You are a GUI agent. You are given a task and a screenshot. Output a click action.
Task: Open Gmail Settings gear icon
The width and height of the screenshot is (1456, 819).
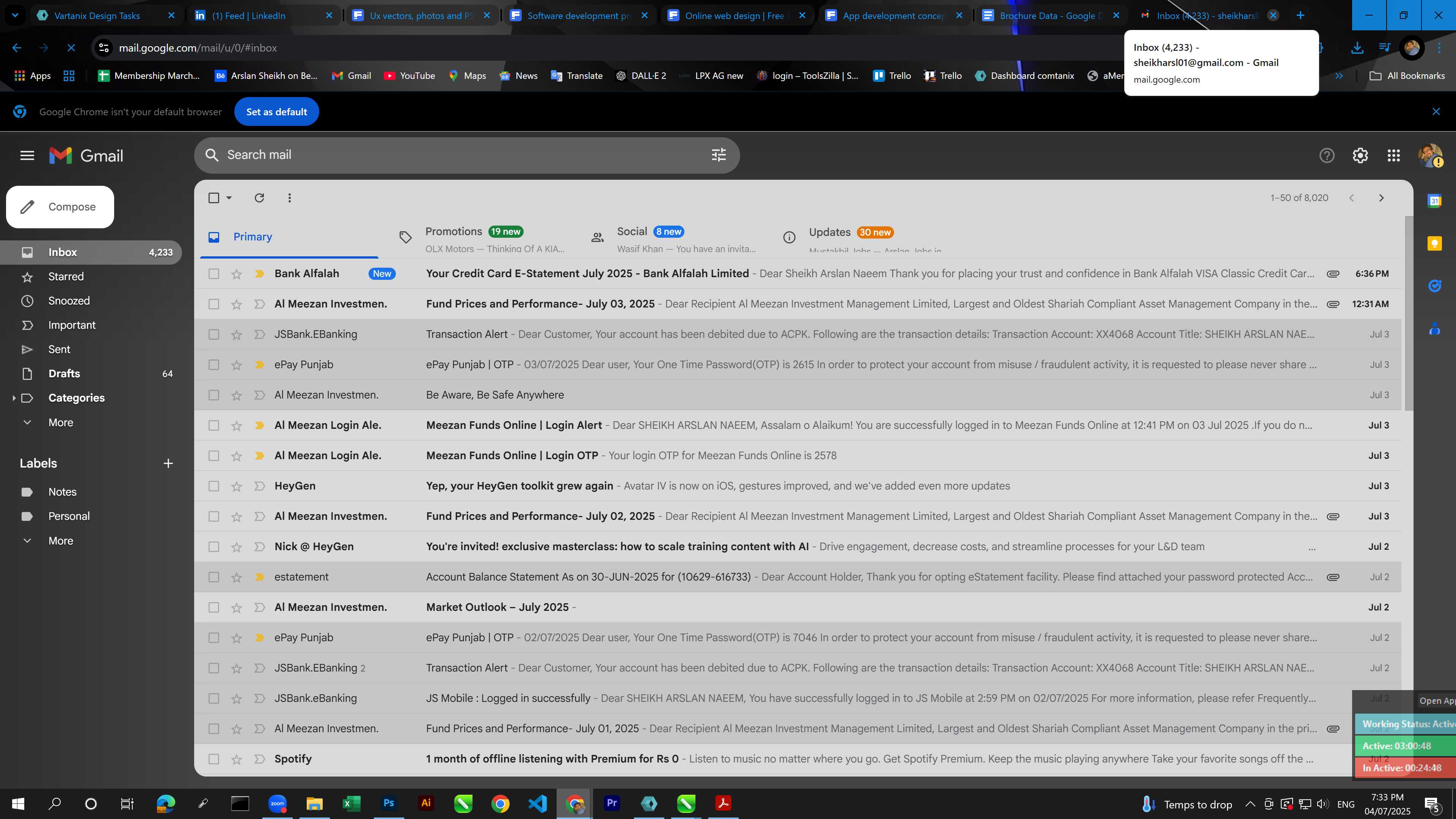(x=1360, y=155)
